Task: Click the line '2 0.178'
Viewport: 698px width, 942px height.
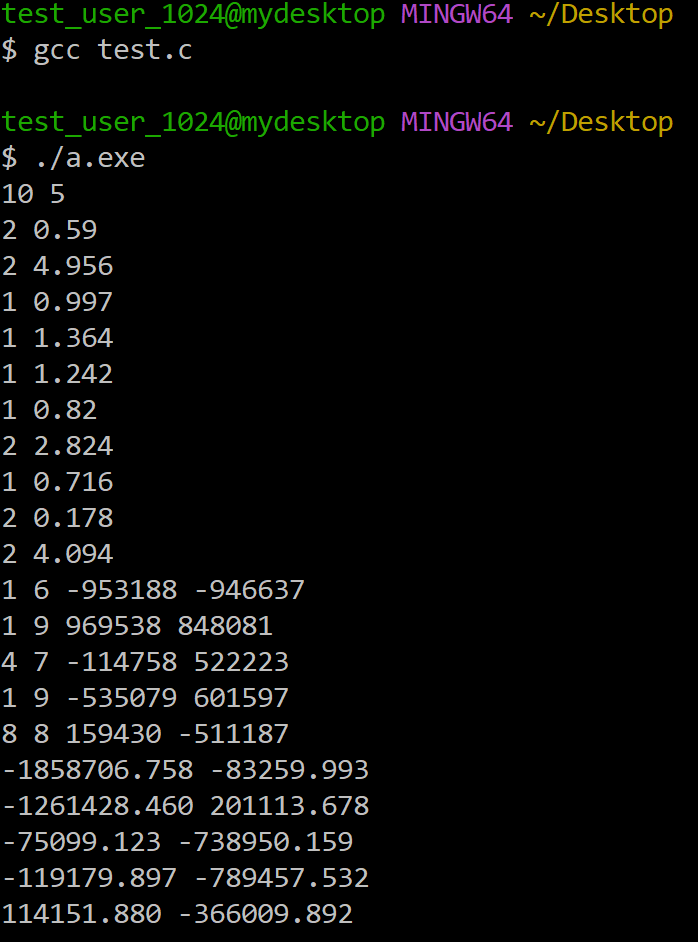Action: point(57,518)
